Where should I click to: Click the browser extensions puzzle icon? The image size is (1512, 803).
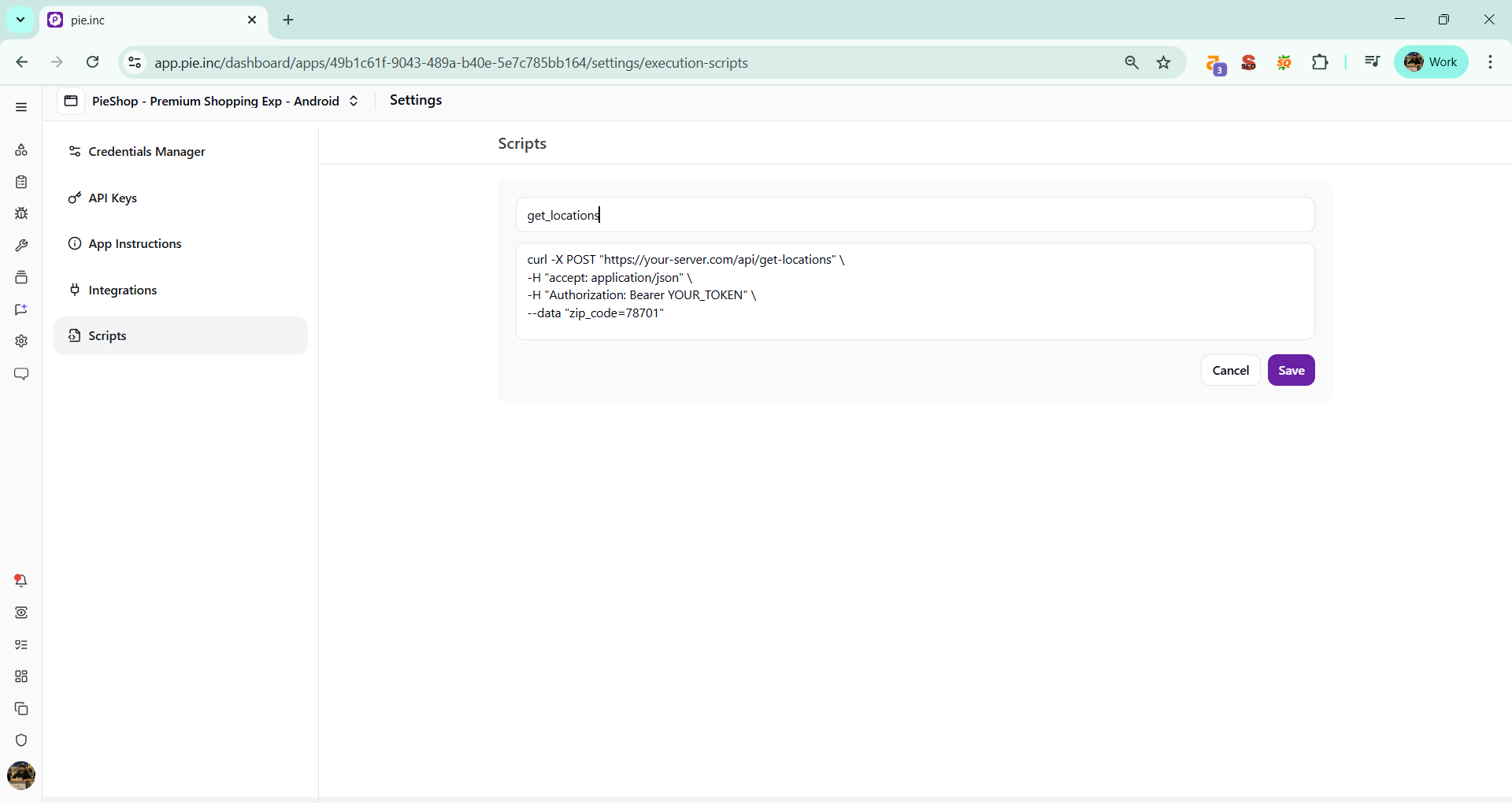[x=1320, y=62]
